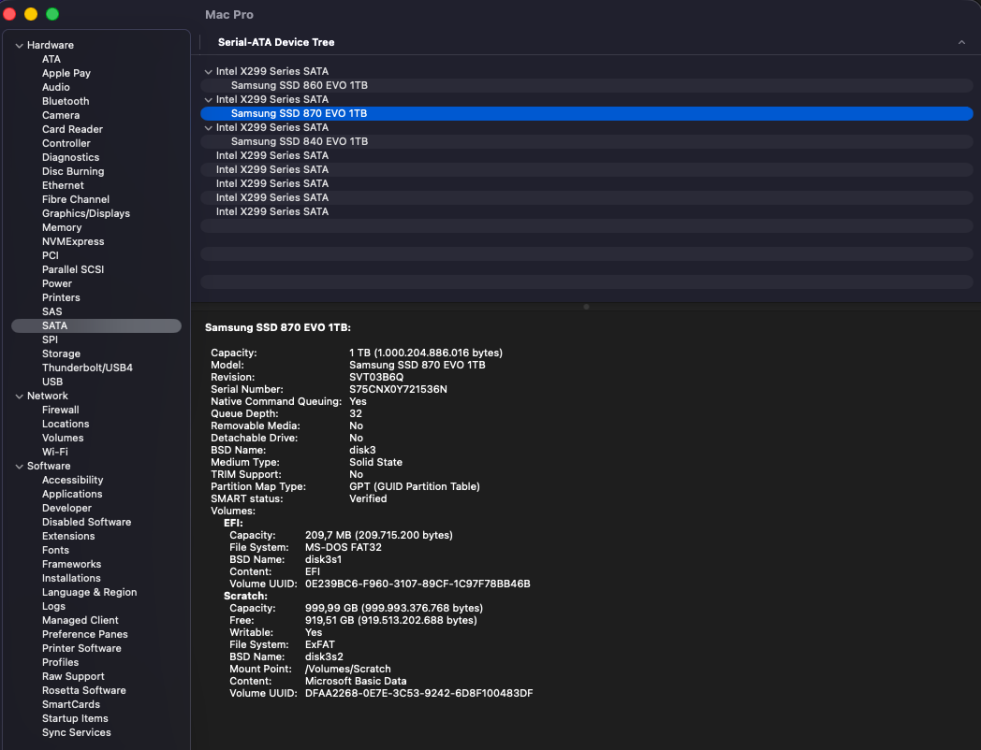The height and width of the screenshot is (750, 981).
Task: Select Memory in the sidebar
Action: coord(62,228)
